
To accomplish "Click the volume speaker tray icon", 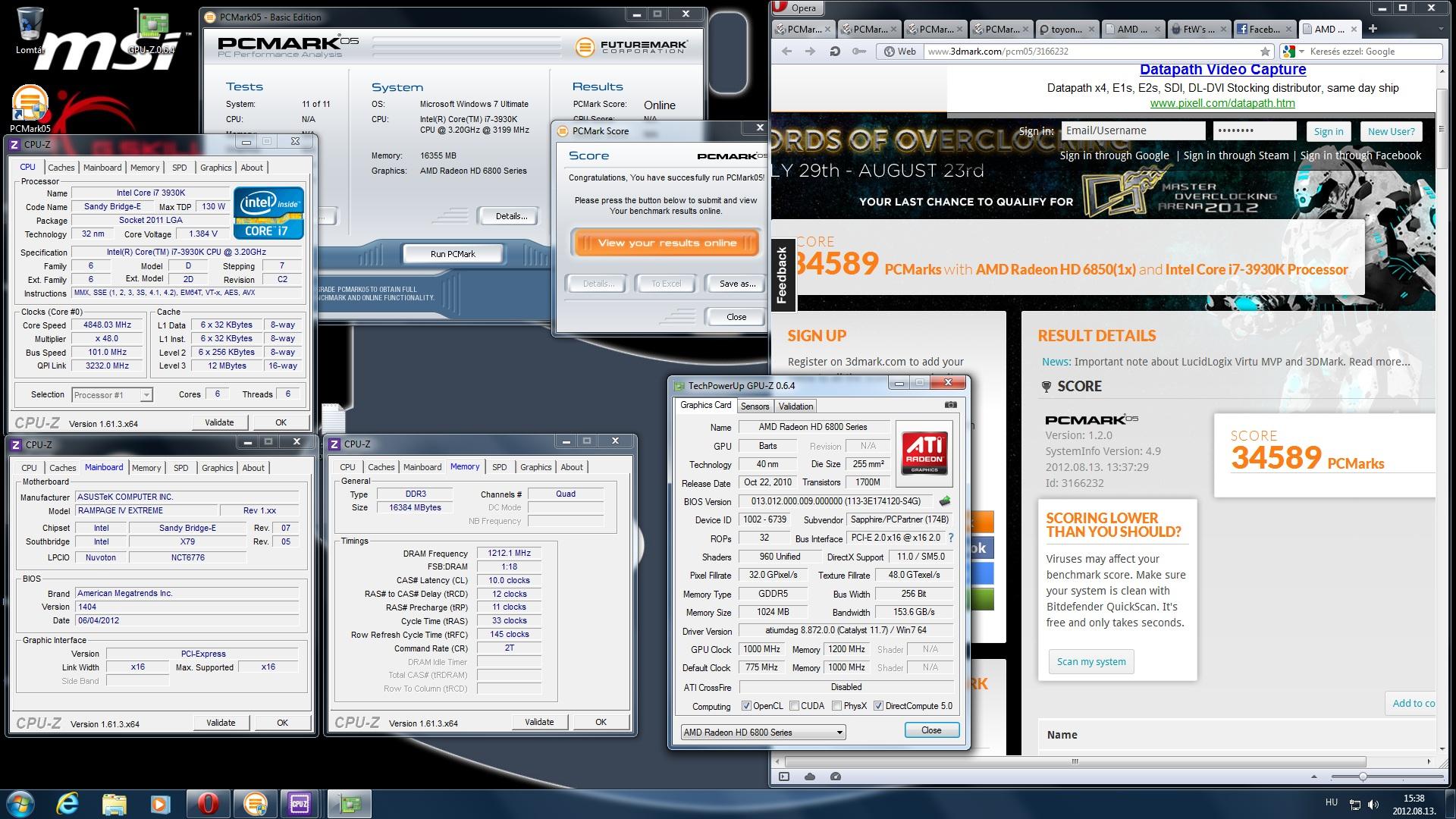I will click(x=1375, y=805).
